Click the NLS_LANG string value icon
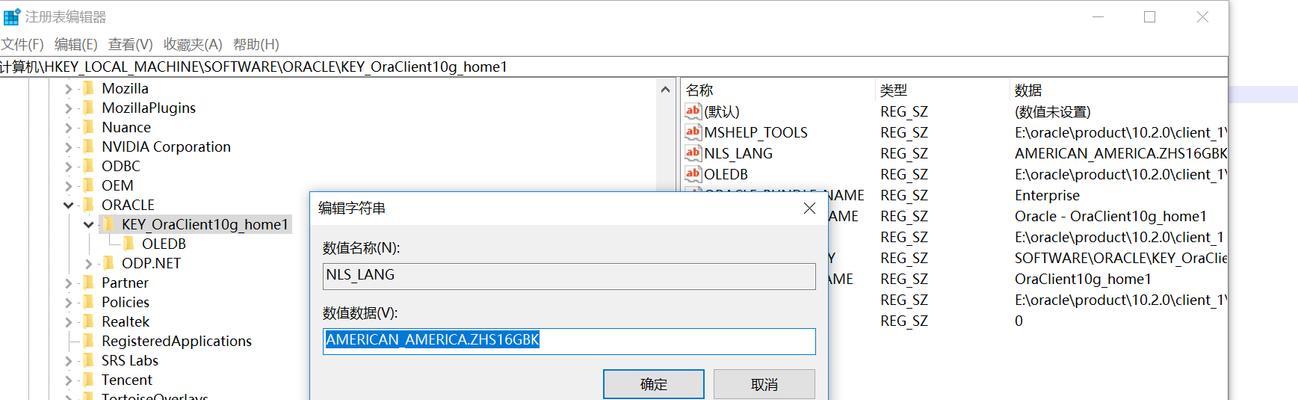The height and width of the screenshot is (400, 1298). coord(693,153)
